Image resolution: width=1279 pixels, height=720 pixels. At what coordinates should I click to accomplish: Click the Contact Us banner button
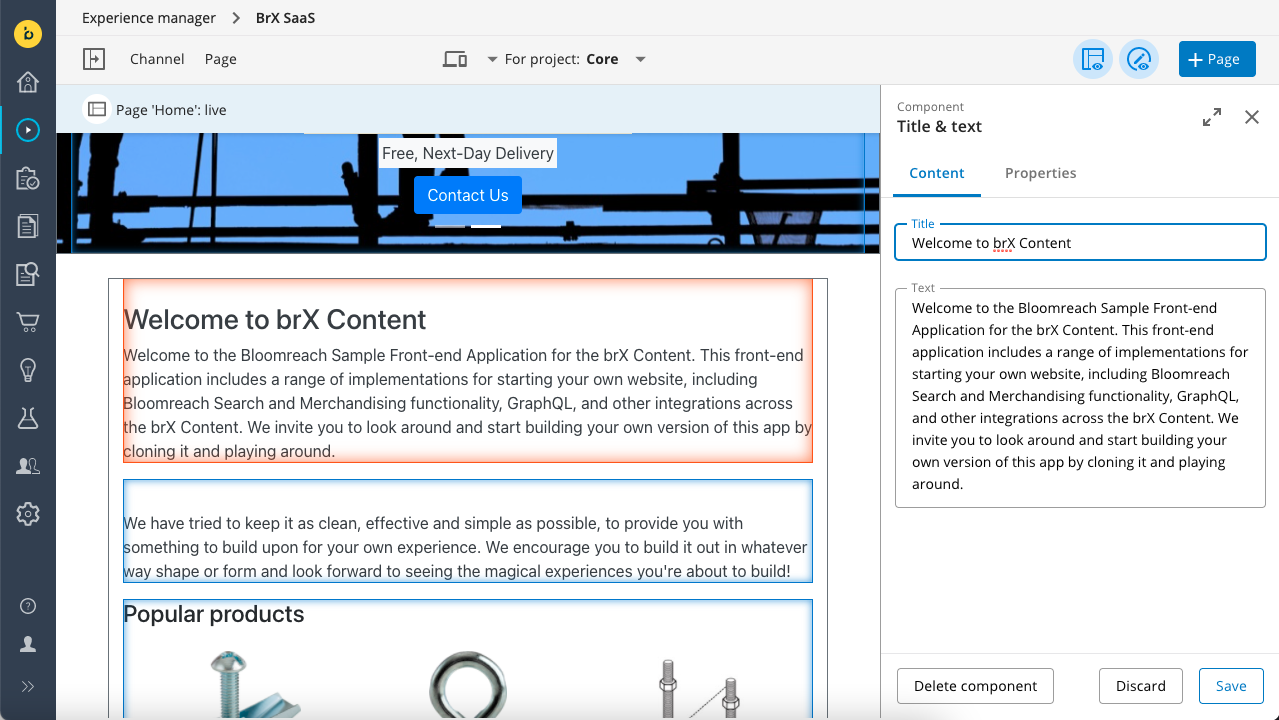(468, 195)
